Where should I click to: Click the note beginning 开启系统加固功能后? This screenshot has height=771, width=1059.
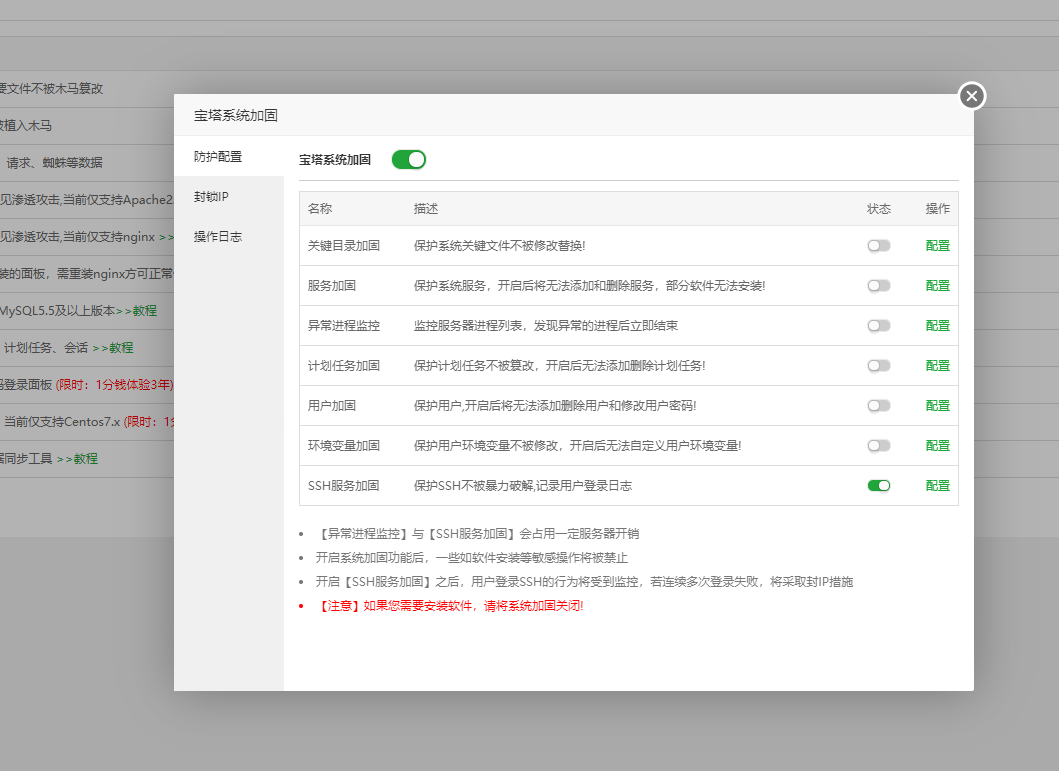[x=471, y=558]
